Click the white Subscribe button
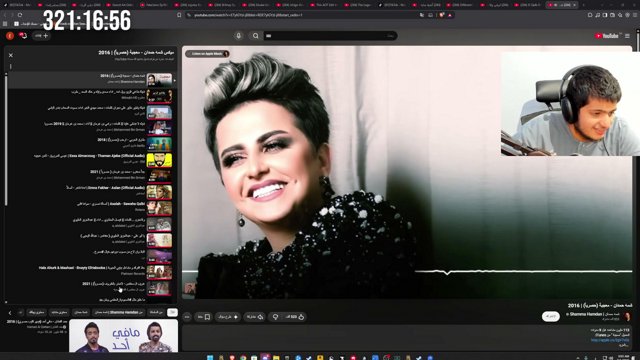This screenshot has height=360, width=640. (551, 316)
